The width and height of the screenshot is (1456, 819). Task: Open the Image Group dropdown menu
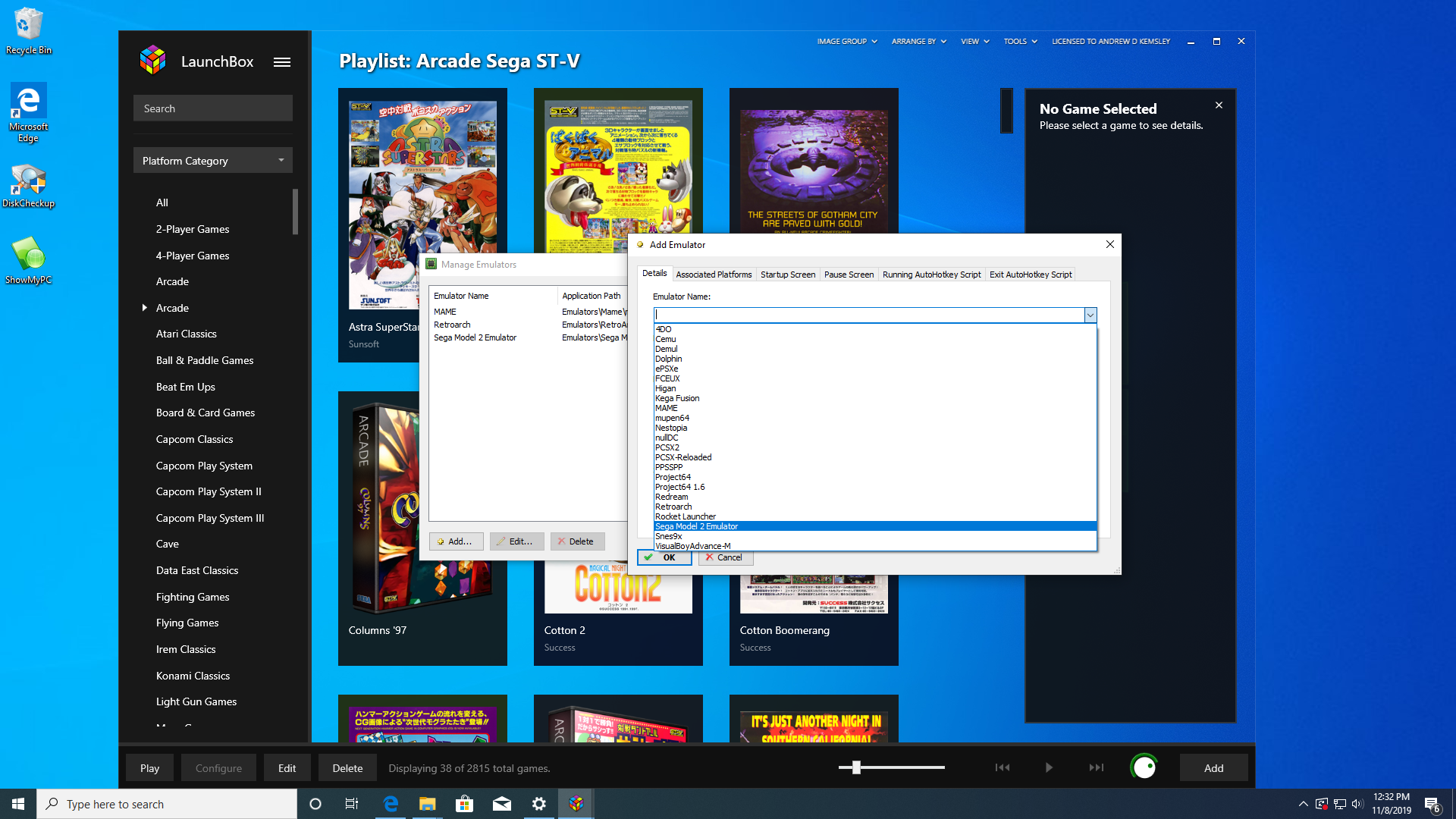(847, 42)
